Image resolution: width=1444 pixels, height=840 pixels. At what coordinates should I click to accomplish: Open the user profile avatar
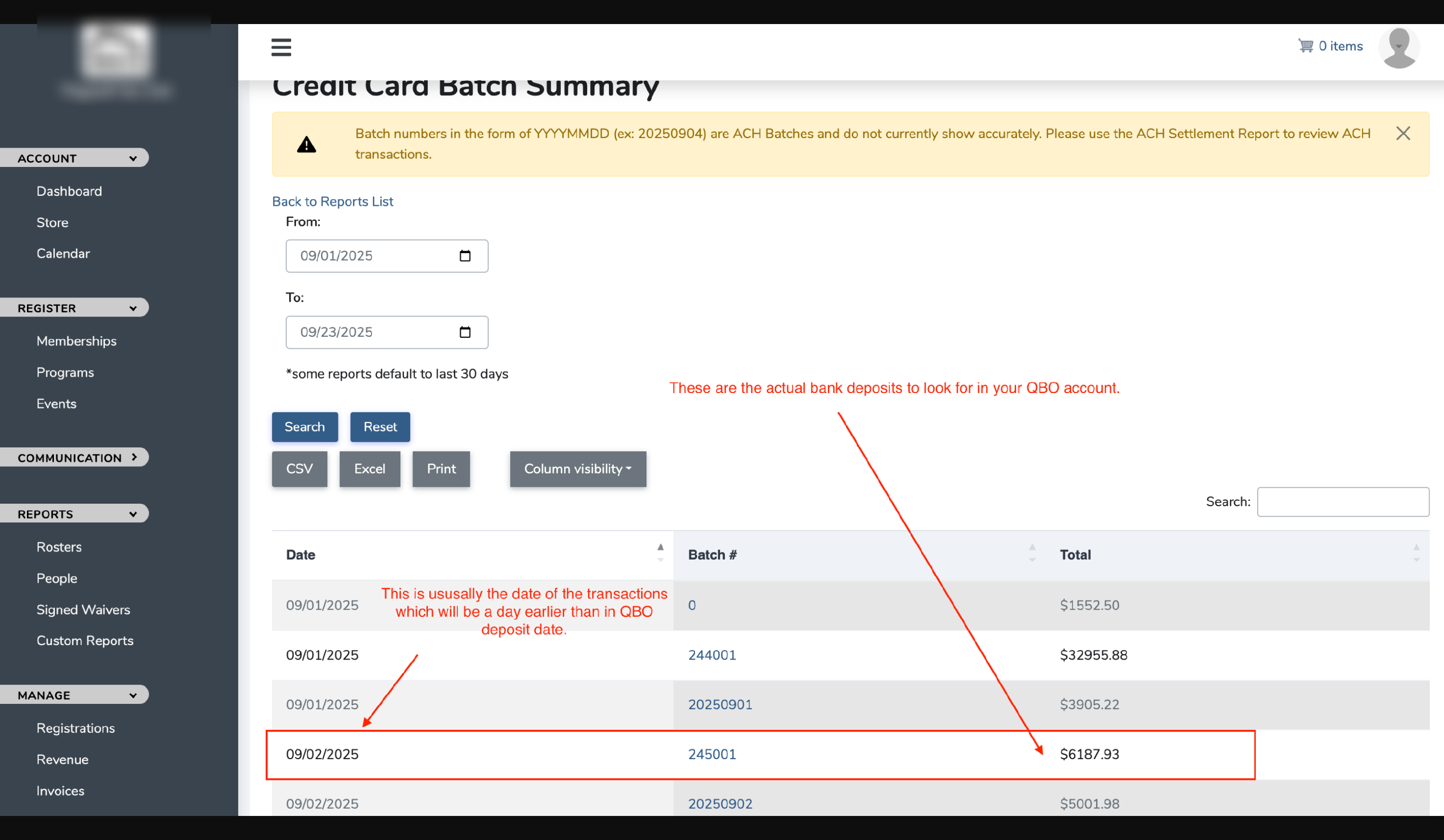click(x=1398, y=48)
